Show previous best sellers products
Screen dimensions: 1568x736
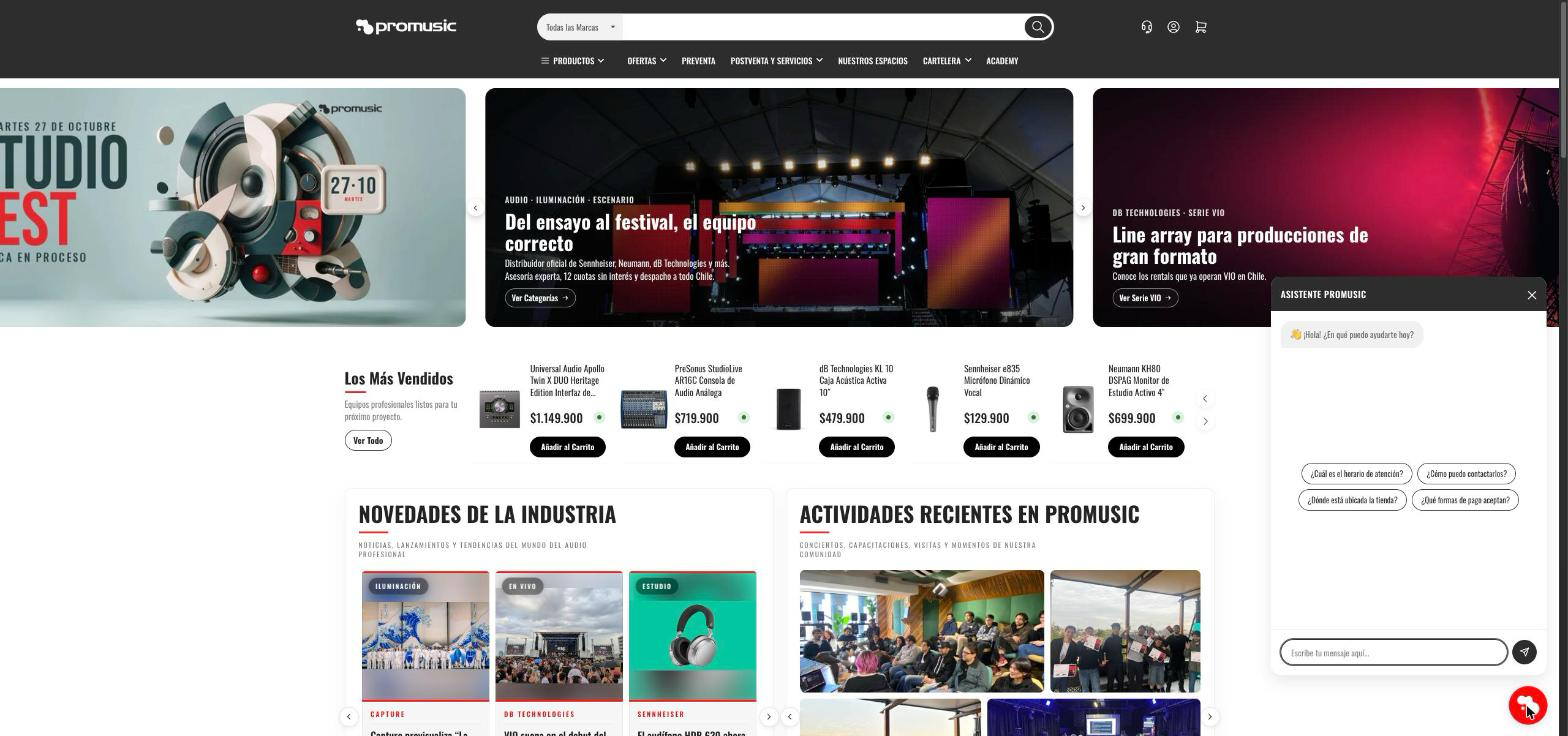pyautogui.click(x=1205, y=399)
